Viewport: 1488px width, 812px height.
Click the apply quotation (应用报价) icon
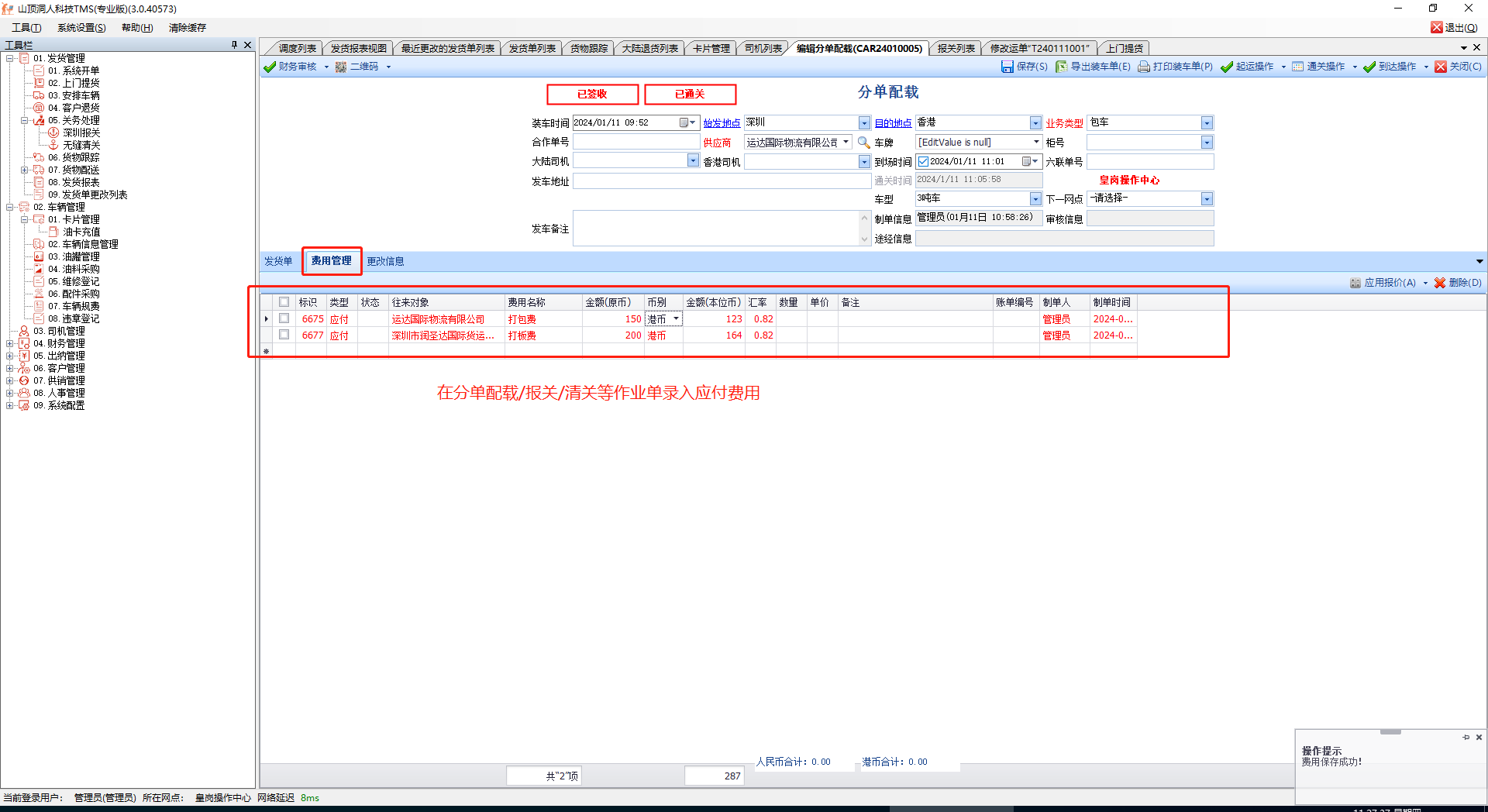[1355, 283]
